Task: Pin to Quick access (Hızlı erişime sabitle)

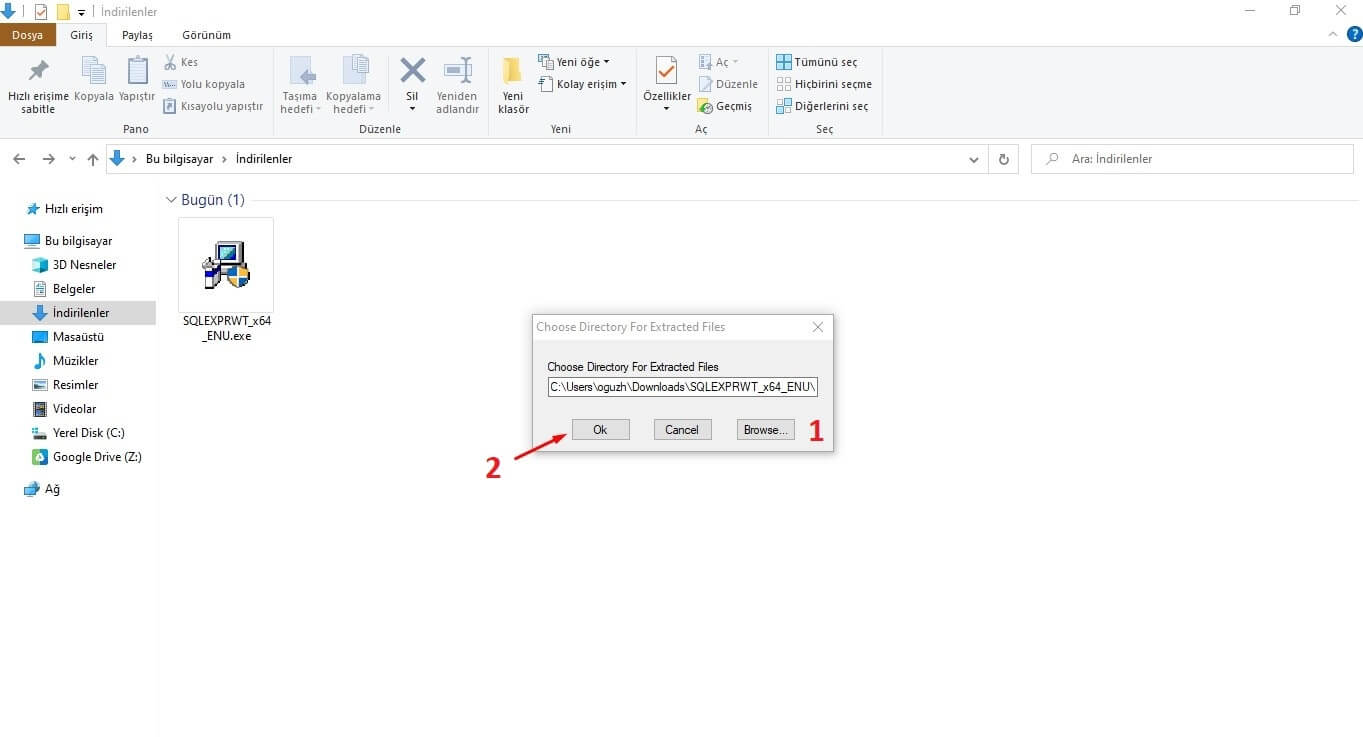Action: point(38,84)
